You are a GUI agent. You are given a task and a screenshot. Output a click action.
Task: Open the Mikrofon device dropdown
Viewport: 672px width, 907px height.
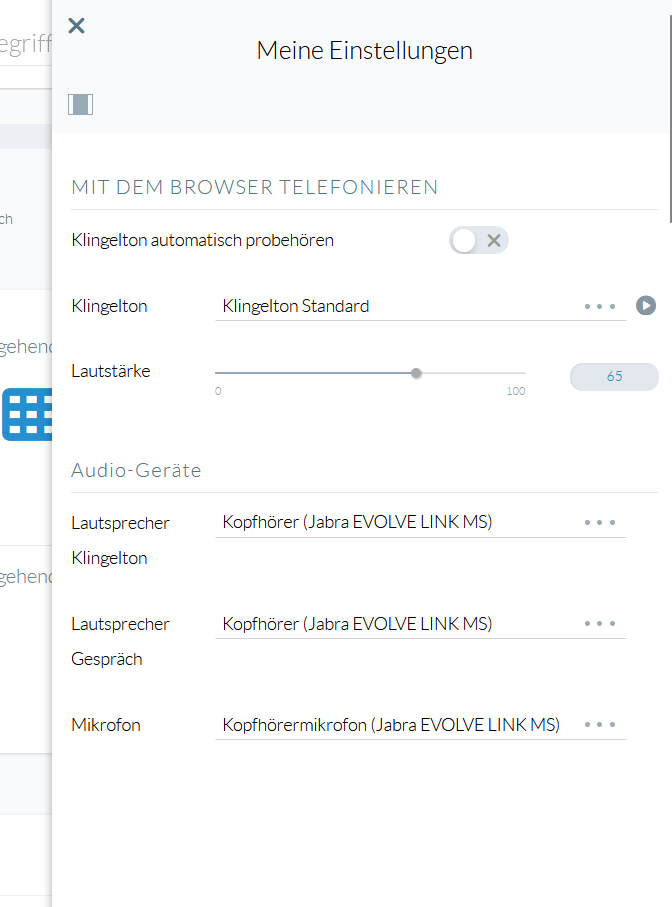click(x=400, y=725)
